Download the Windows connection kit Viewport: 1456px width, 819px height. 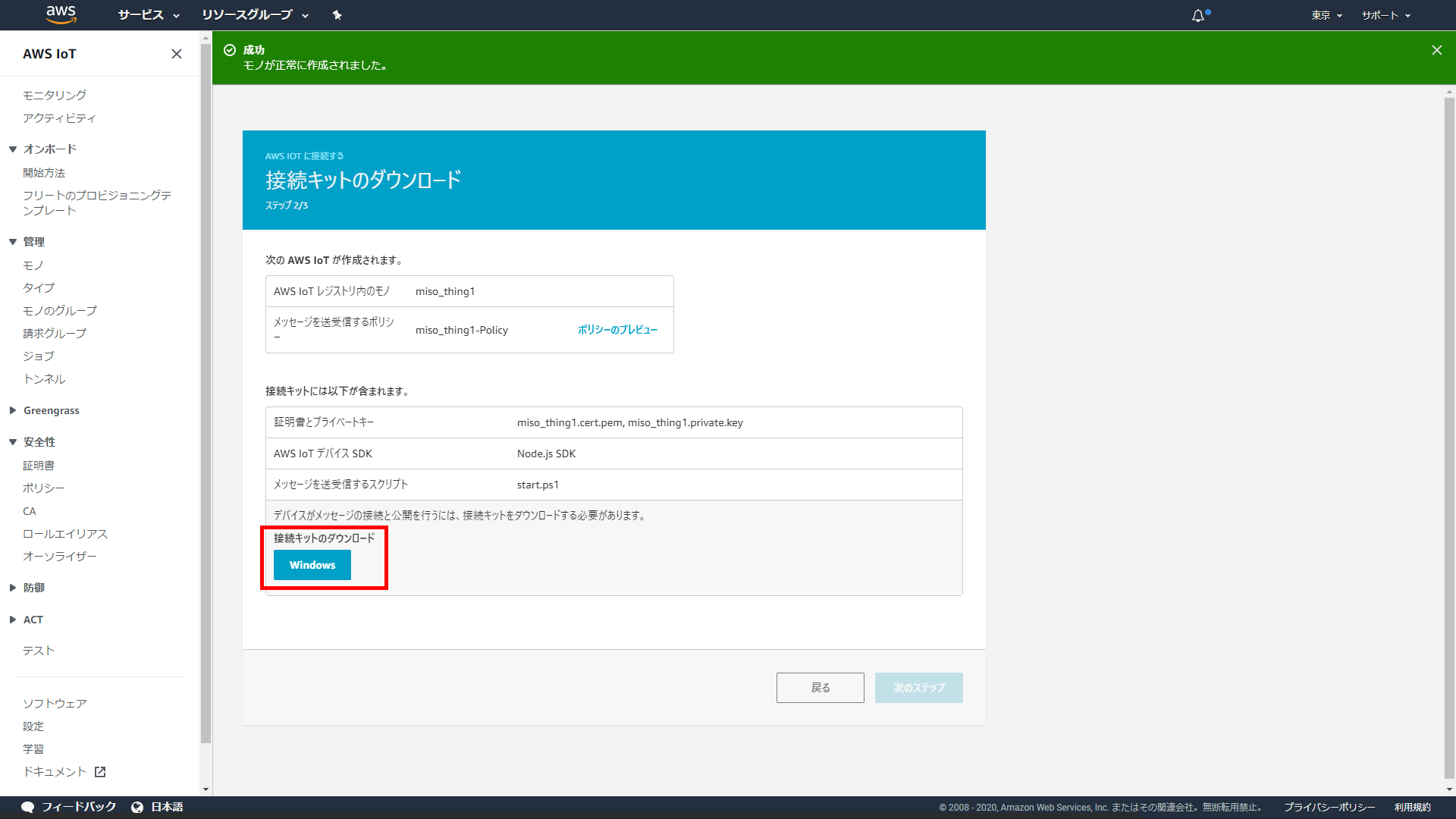point(312,565)
